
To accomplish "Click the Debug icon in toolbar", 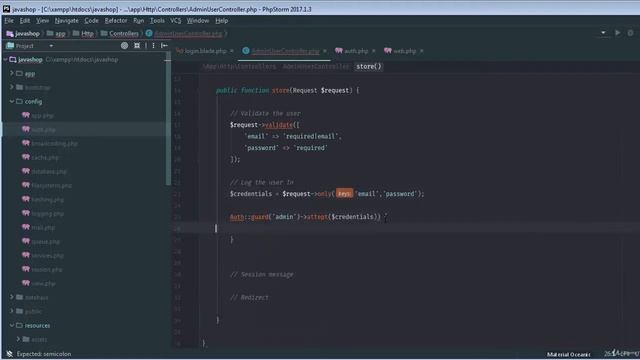I will pyautogui.click(x=631, y=33).
